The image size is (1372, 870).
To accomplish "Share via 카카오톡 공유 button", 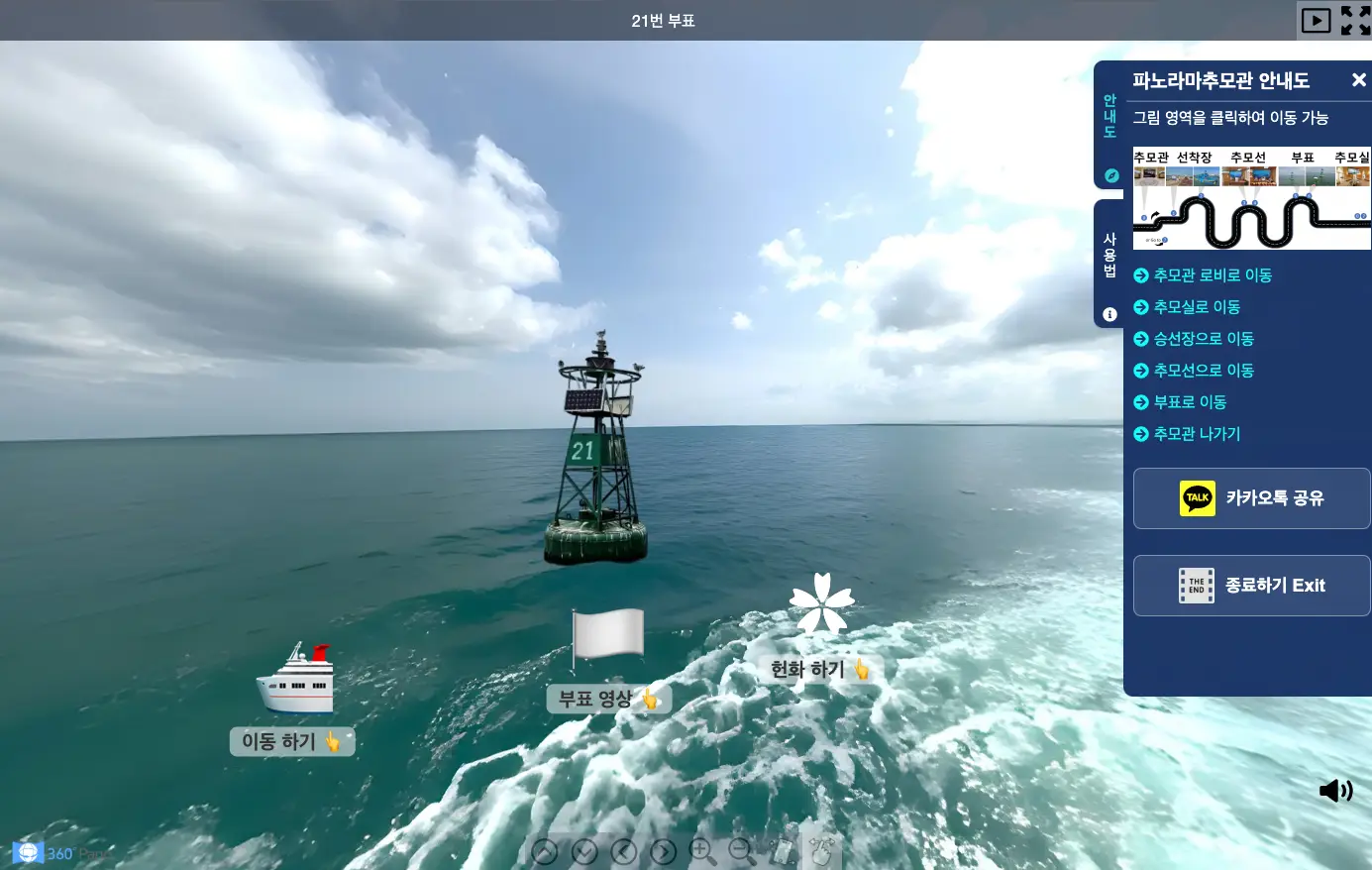I will (1252, 498).
